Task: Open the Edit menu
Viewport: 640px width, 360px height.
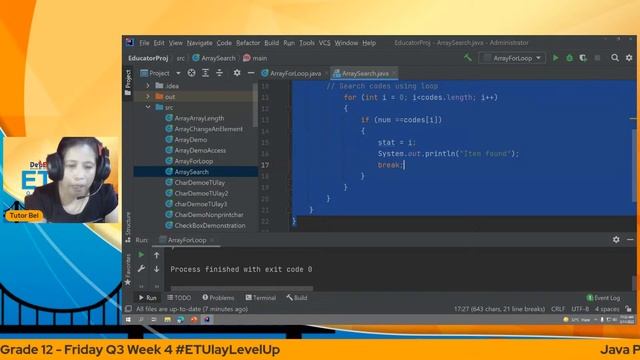Action: (159, 43)
